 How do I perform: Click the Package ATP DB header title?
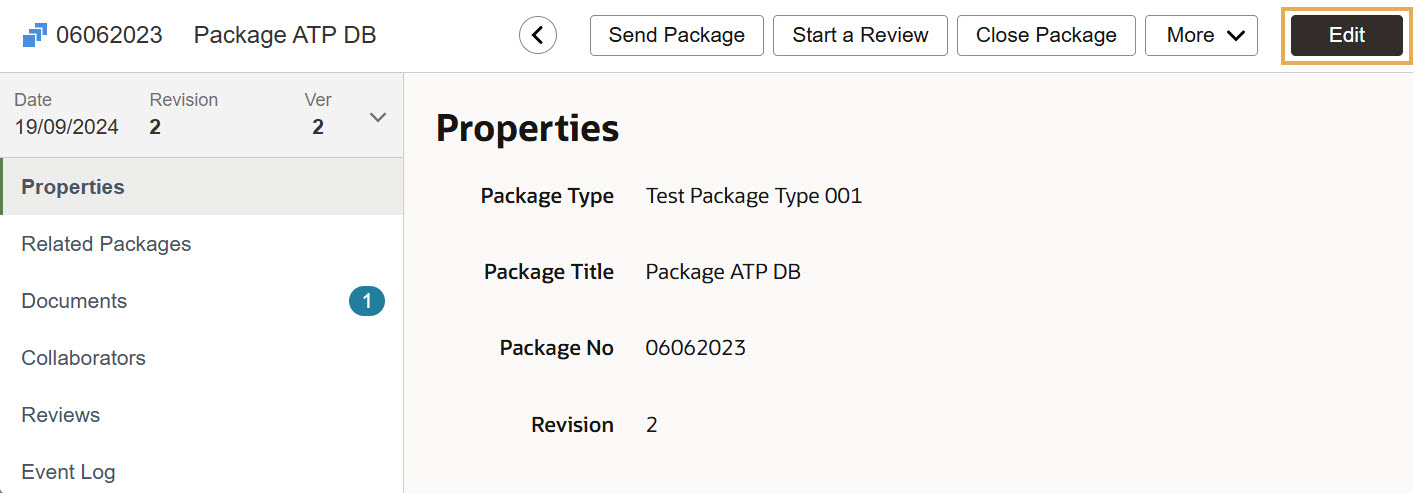285,36
